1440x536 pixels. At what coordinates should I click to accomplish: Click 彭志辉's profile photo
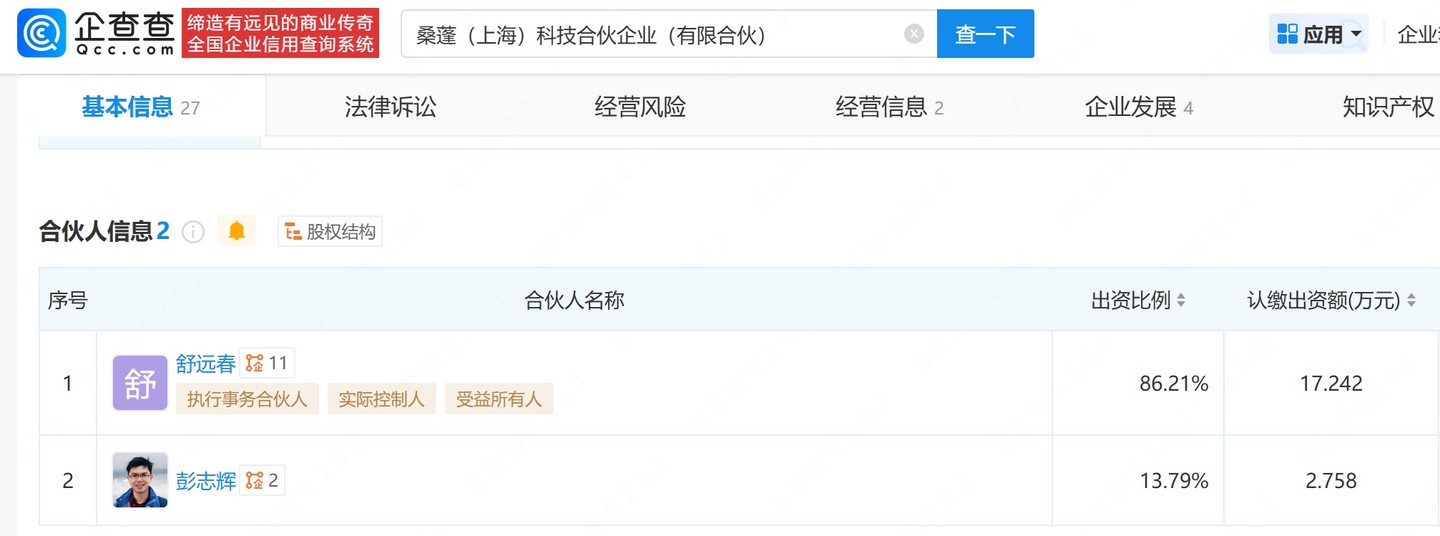click(140, 480)
